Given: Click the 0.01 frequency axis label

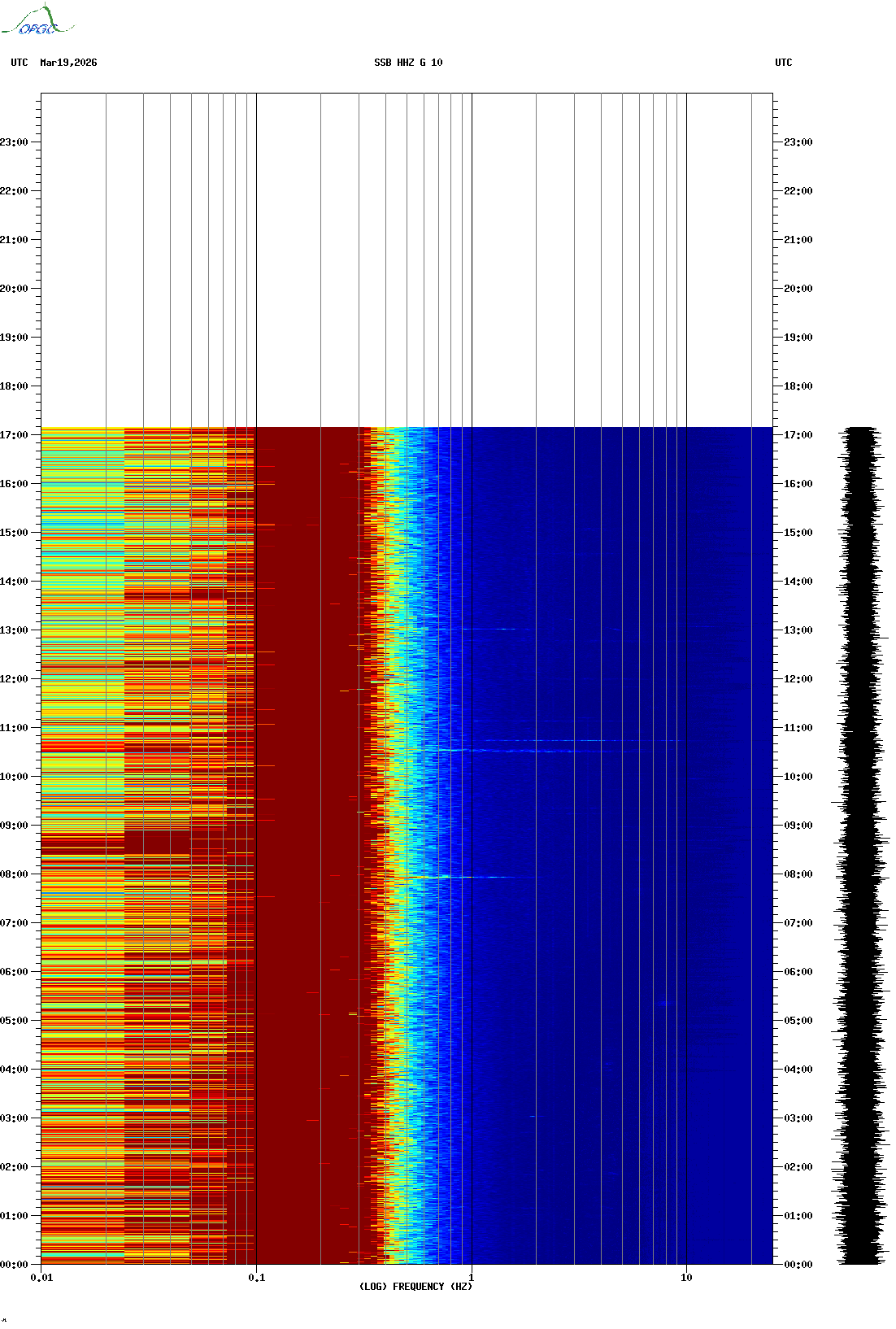Looking at the screenshot, I should click(x=41, y=1278).
